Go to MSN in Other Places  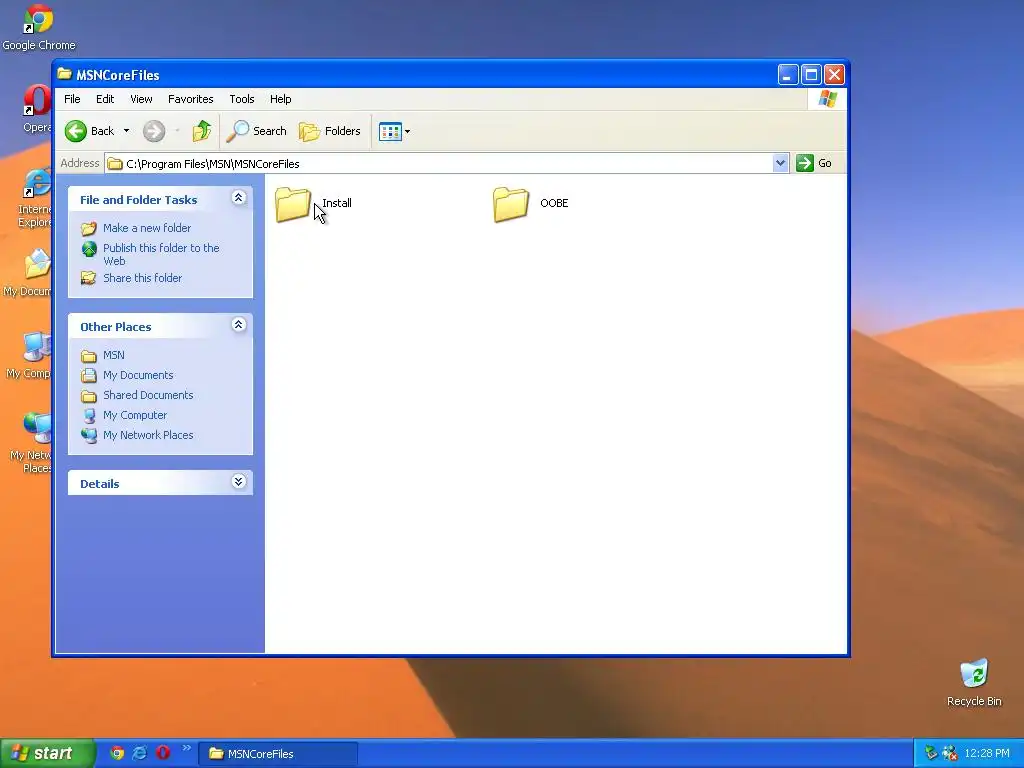[x=114, y=355]
